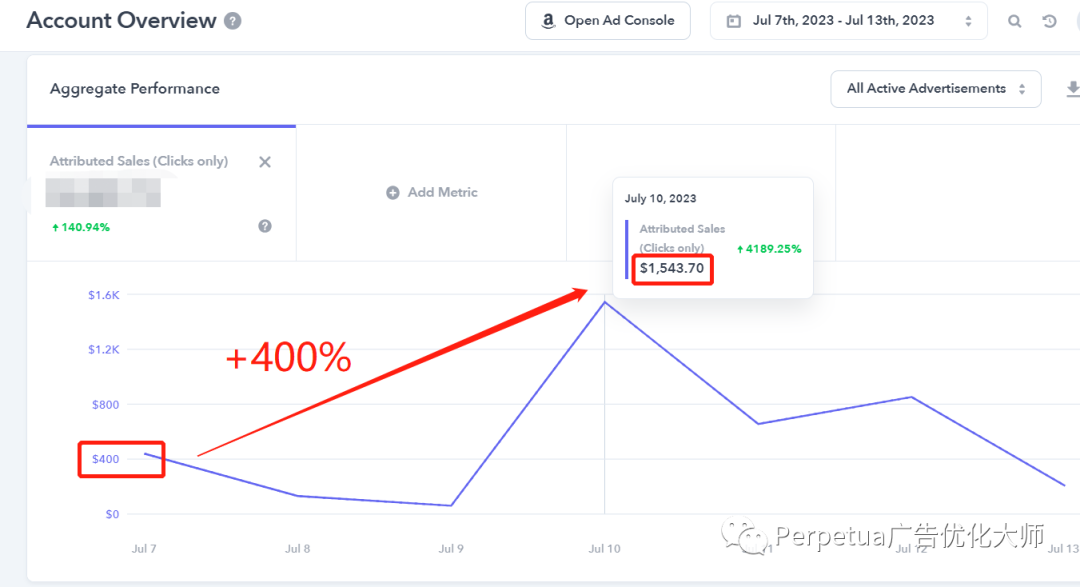1080x587 pixels.
Task: Click the Aggregate Performance heading
Action: [x=135, y=89]
